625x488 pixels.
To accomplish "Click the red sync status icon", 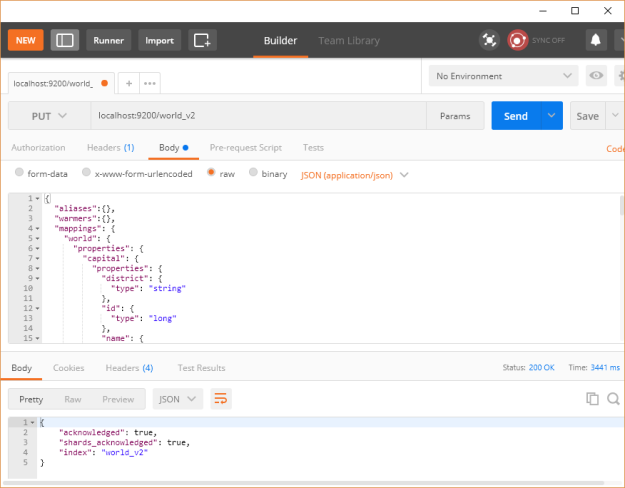I will point(517,40).
